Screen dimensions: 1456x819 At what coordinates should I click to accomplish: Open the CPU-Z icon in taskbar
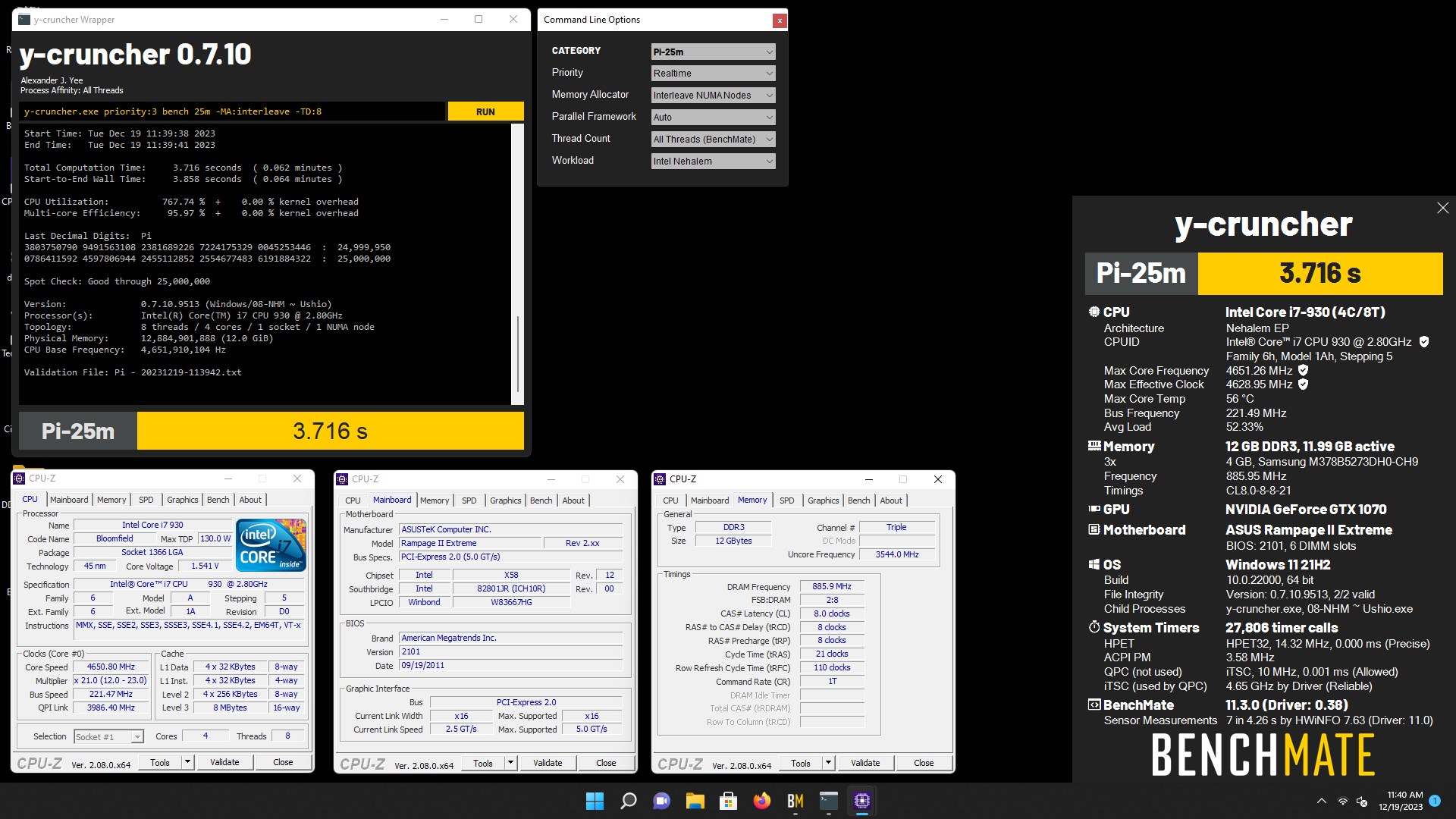click(x=862, y=801)
